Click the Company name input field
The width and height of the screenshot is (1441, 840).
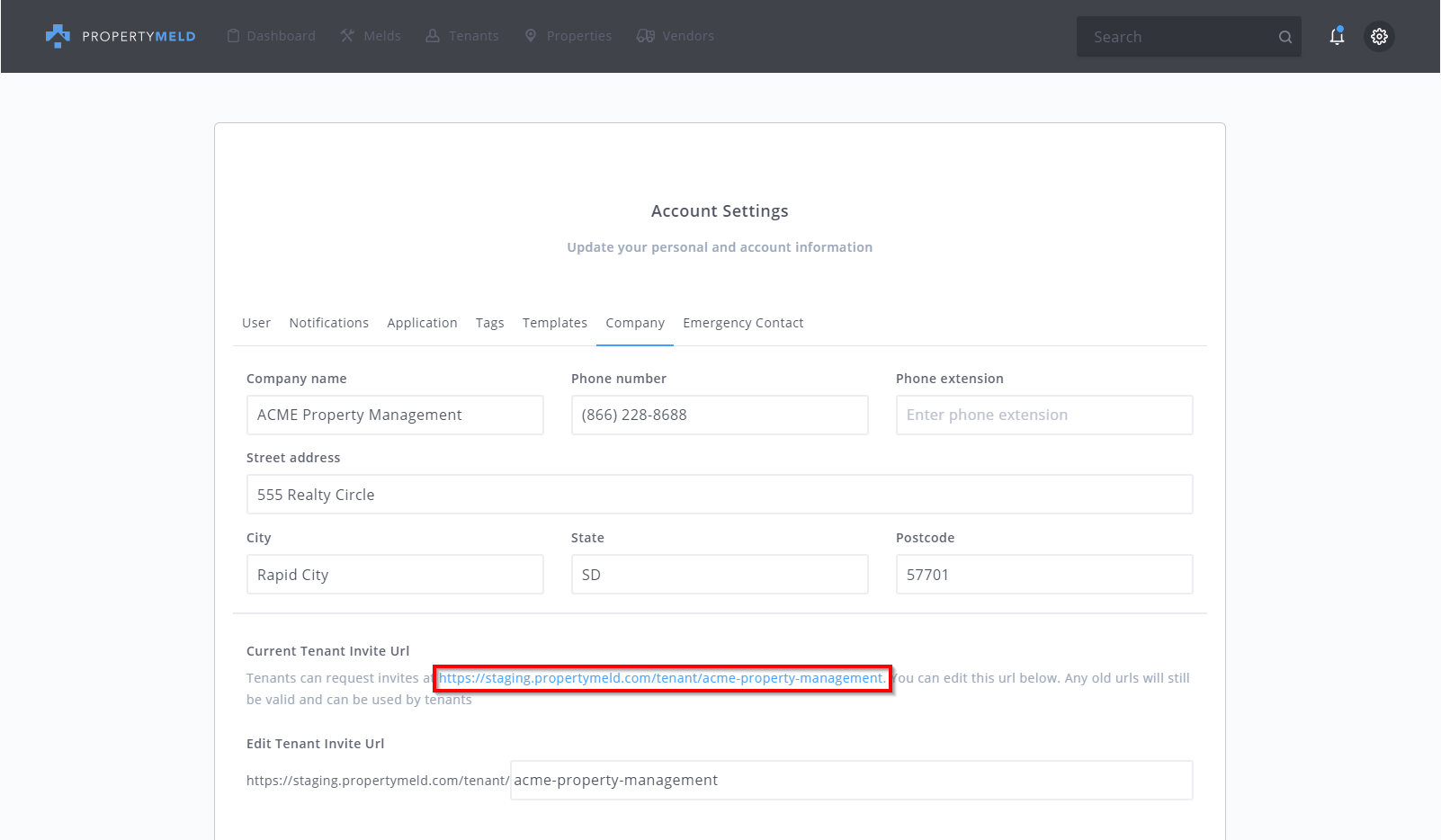[395, 415]
